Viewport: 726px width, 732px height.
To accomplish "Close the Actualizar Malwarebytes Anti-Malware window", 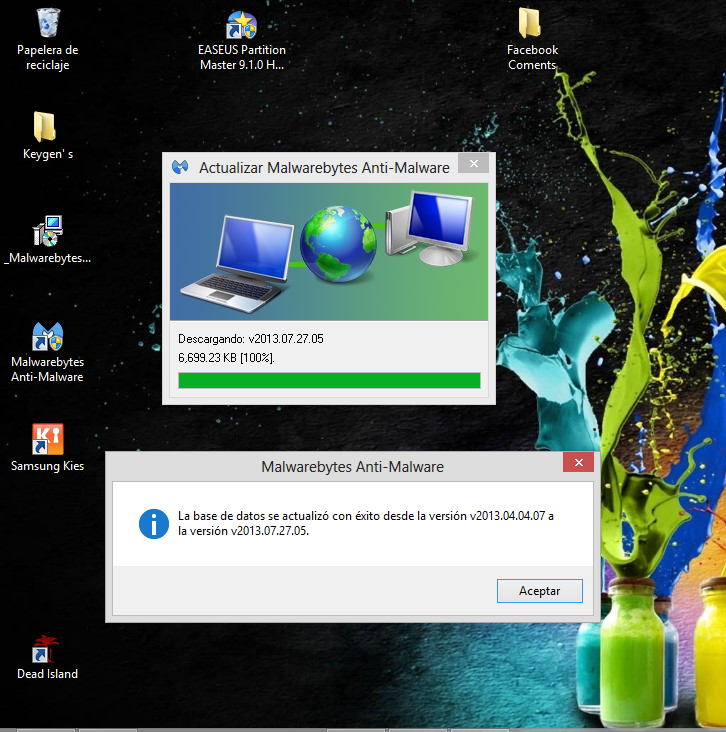I will (x=473, y=163).
